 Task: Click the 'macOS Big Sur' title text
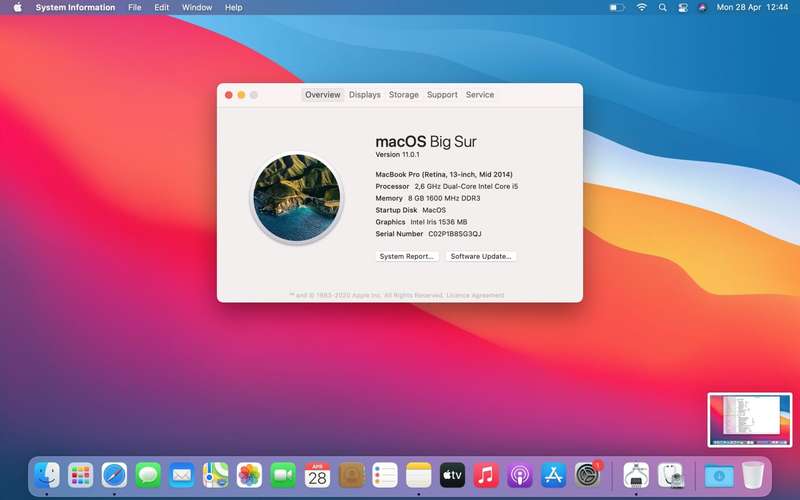click(426, 141)
